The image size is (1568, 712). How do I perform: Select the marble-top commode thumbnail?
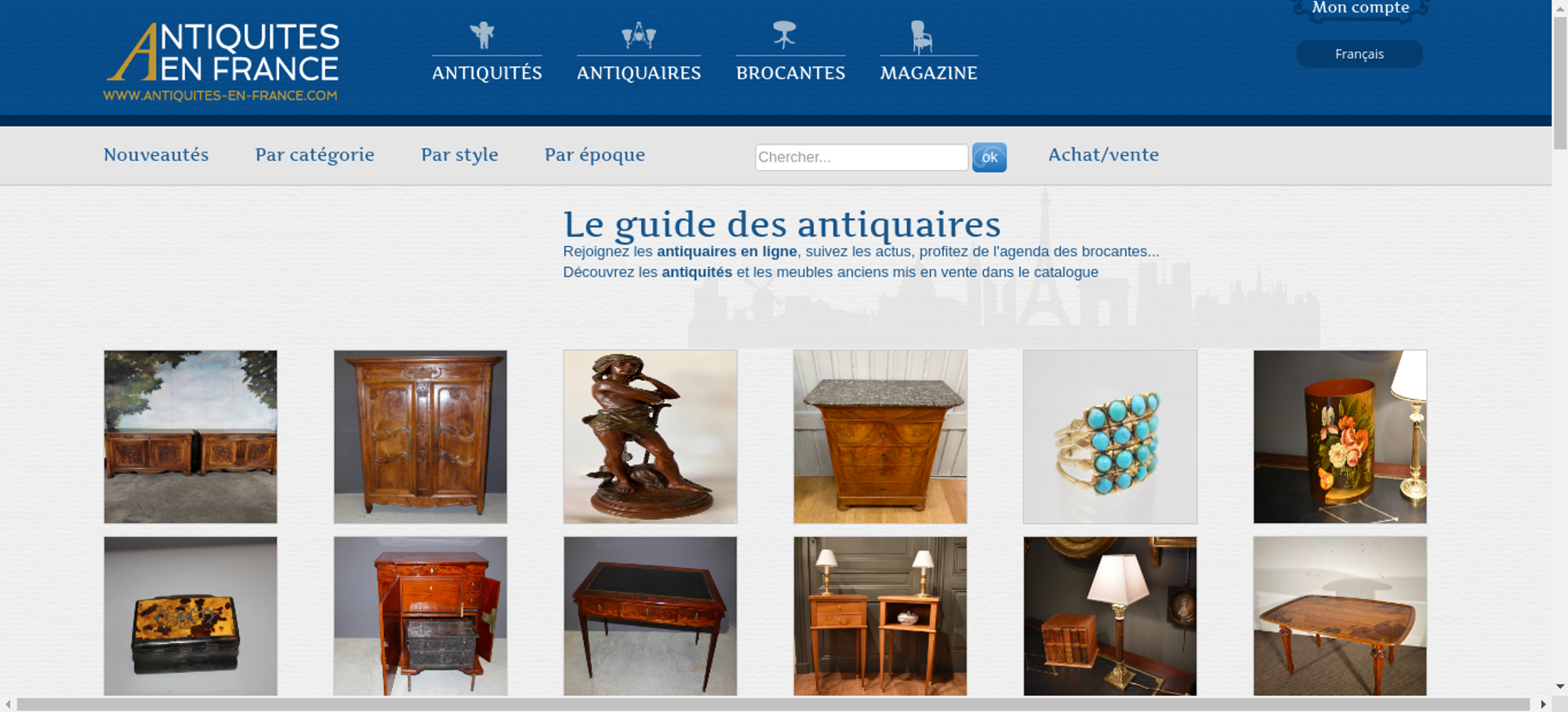tap(880, 437)
